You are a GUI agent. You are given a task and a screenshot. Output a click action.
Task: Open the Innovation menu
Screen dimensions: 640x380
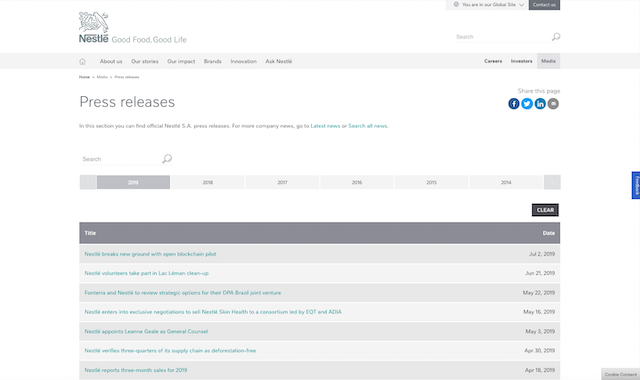point(244,61)
